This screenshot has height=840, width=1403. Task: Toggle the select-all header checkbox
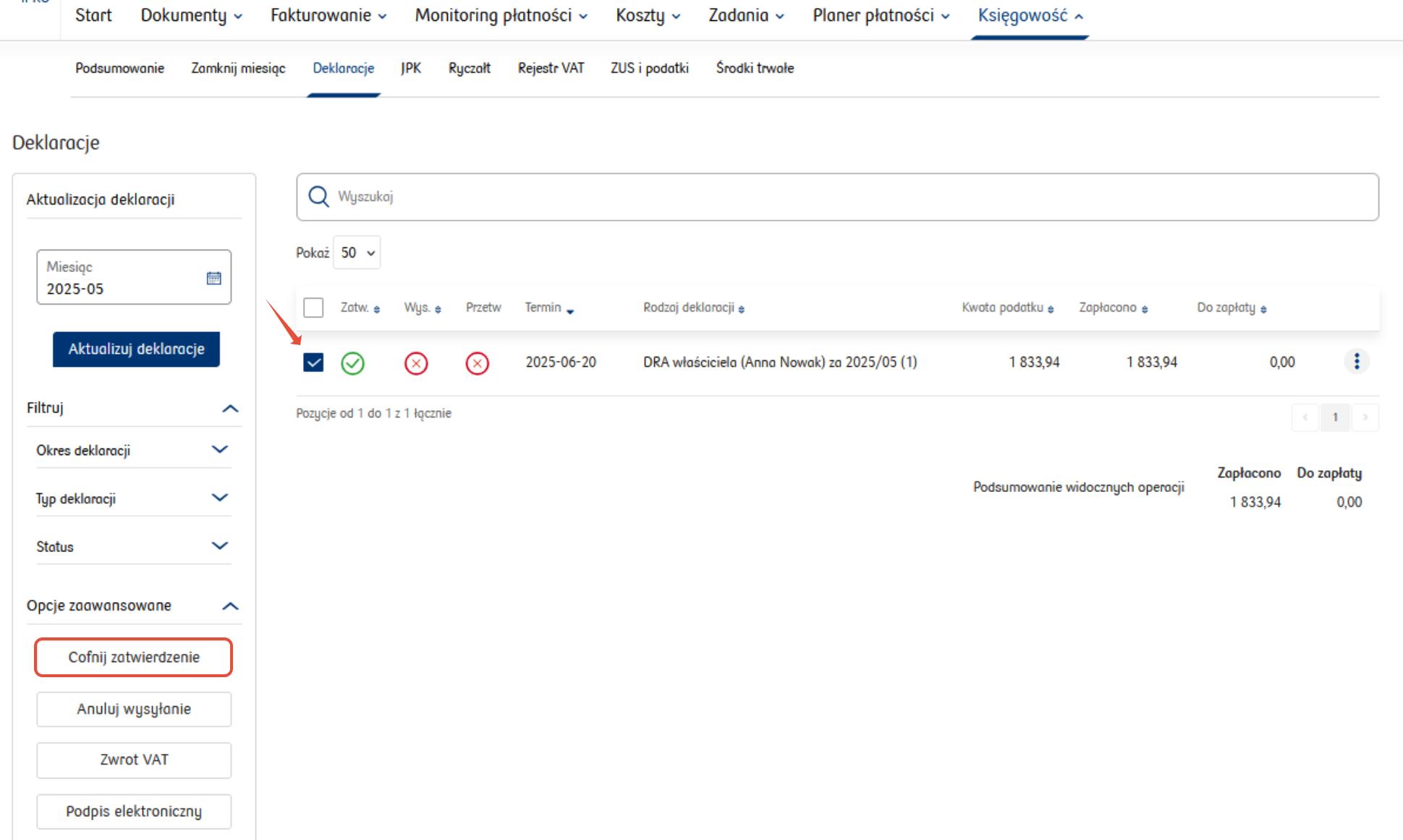point(313,307)
